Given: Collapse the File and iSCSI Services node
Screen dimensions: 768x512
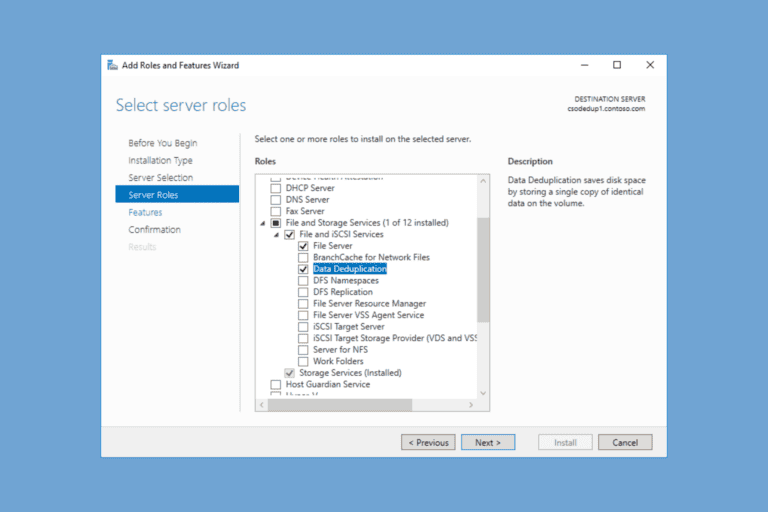Looking at the screenshot, I should point(277,235).
